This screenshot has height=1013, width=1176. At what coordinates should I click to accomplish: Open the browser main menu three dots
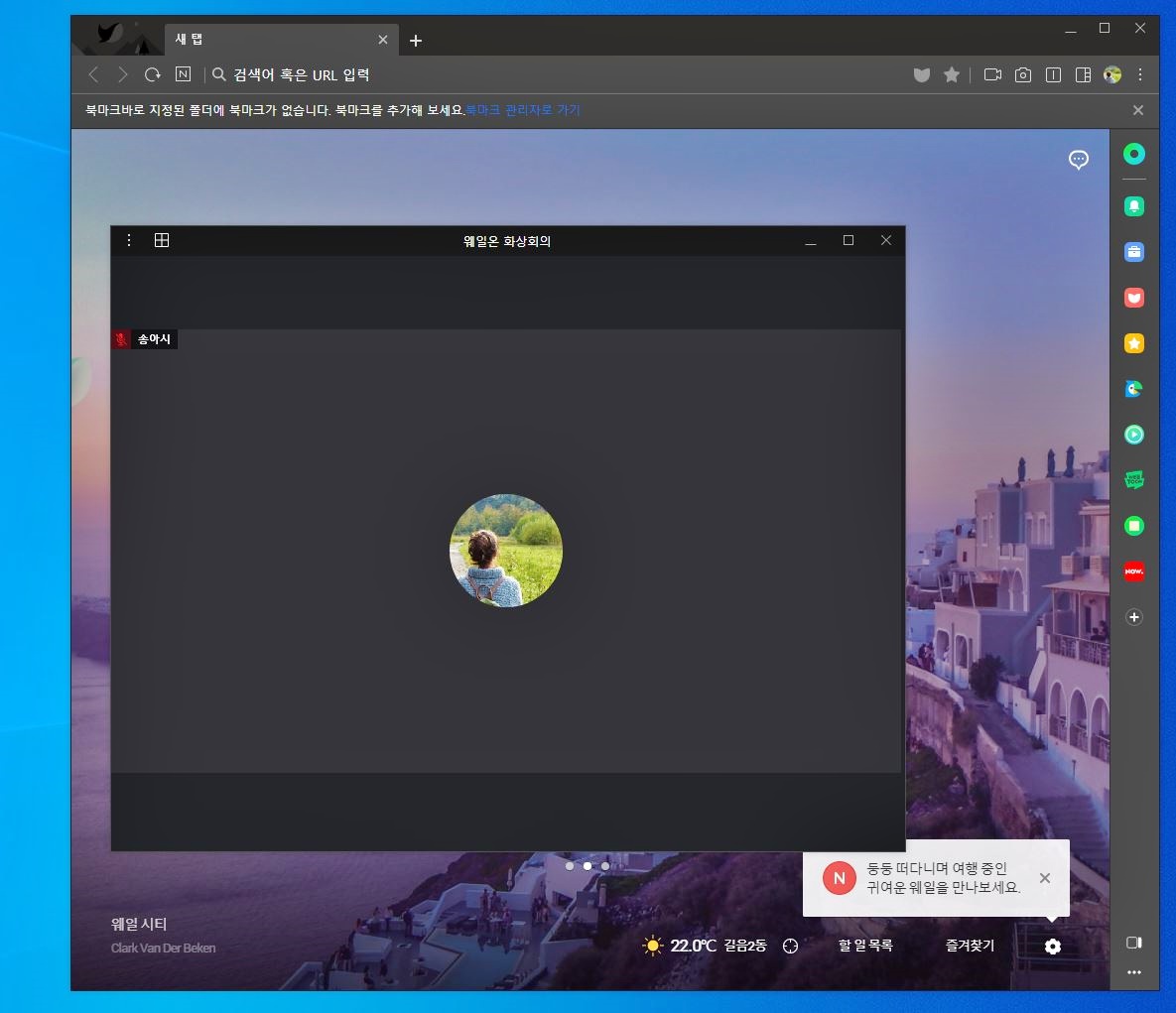tap(1140, 75)
